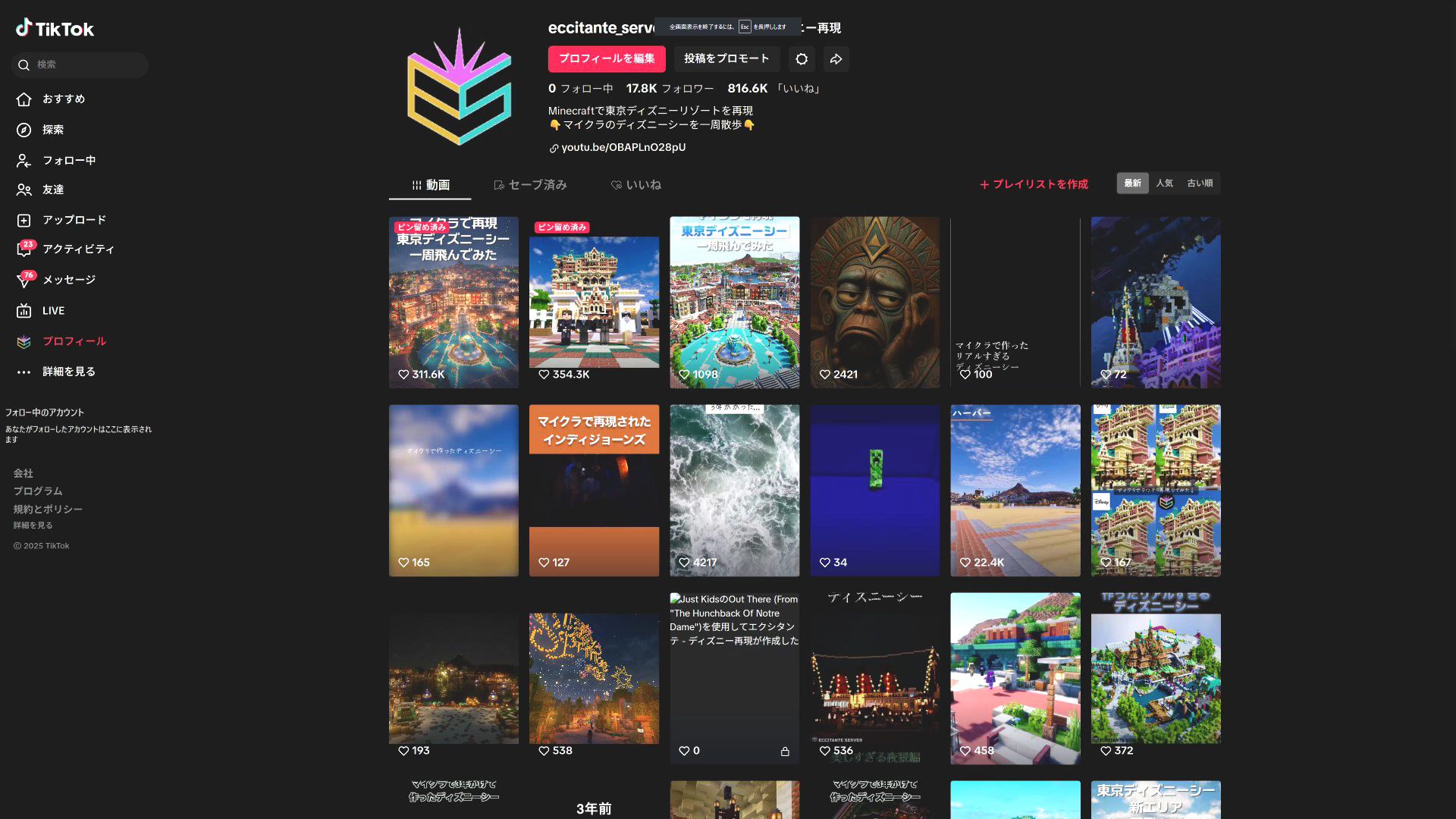This screenshot has height=819, width=1456.
Task: Open ocean waves video 4217 likes
Action: click(x=734, y=491)
